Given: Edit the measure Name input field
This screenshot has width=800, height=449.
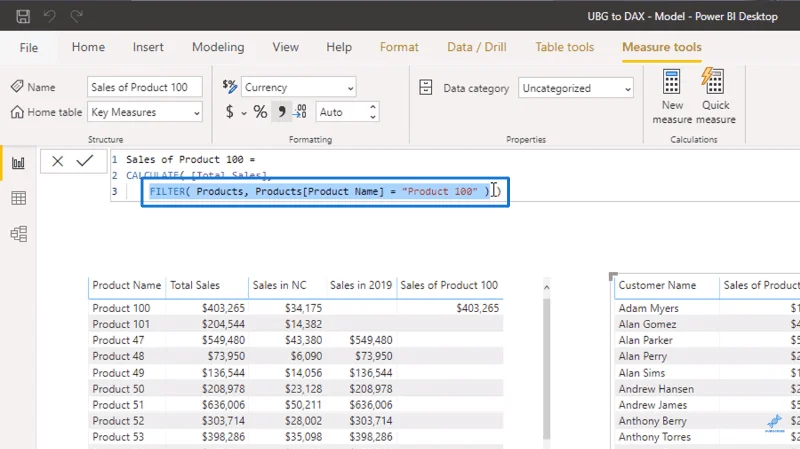Looking at the screenshot, I should (145, 87).
